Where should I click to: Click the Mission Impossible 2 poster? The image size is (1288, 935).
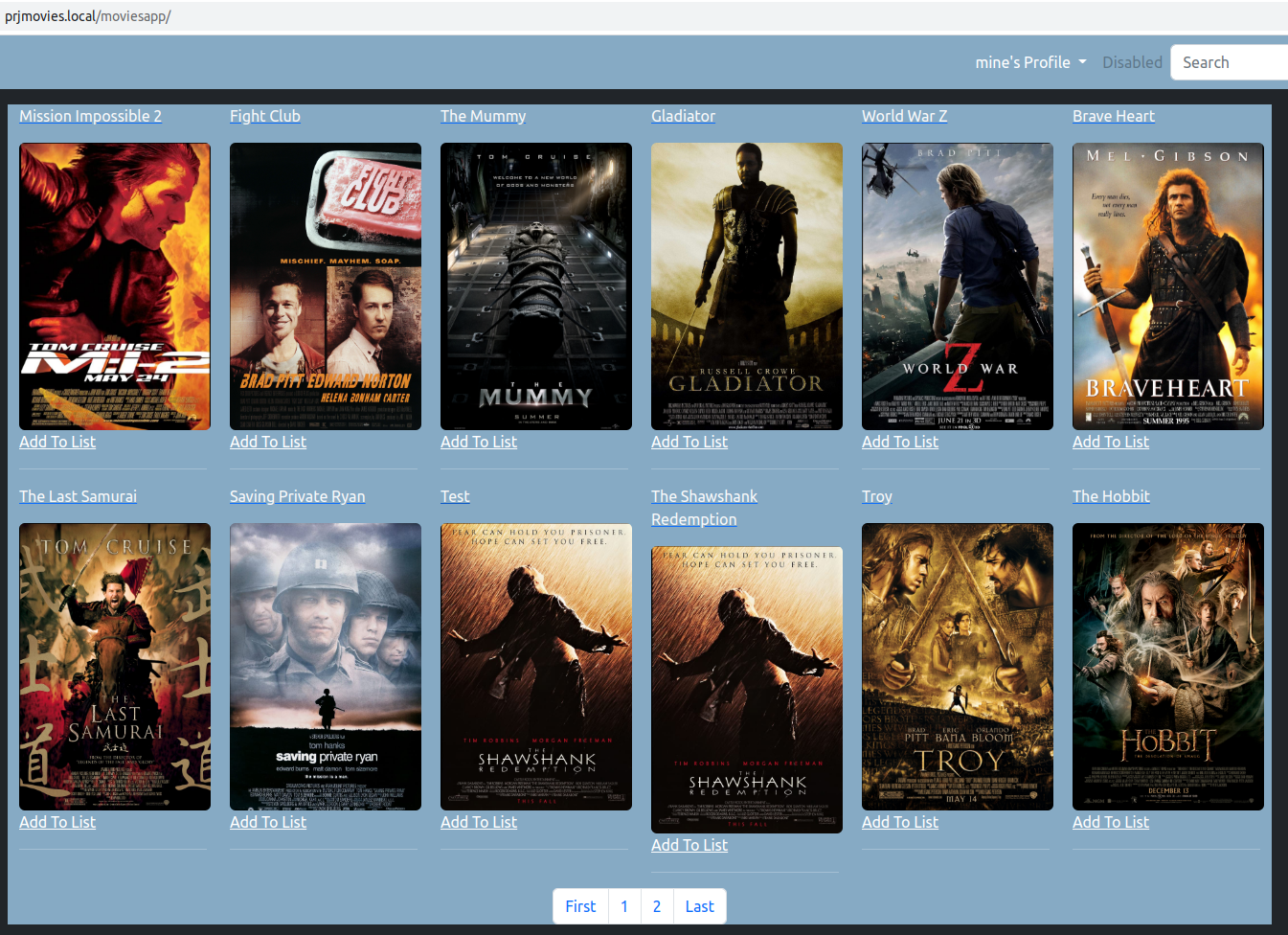[115, 286]
